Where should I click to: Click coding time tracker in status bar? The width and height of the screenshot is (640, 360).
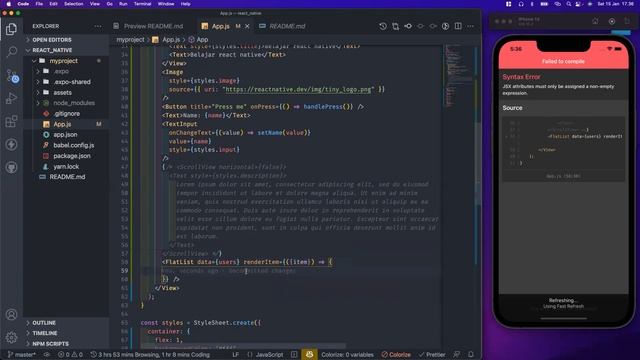[x=150, y=355]
